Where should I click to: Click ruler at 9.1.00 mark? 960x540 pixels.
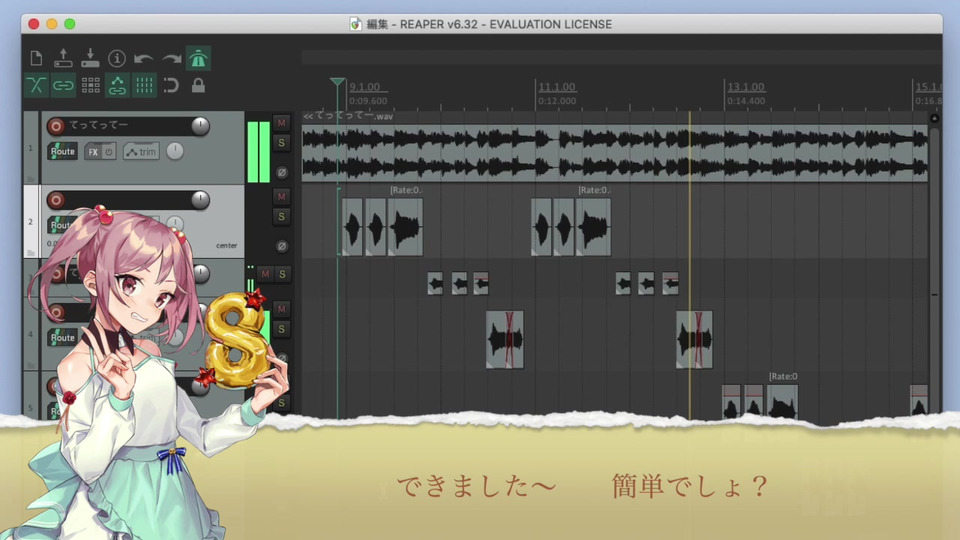365,87
